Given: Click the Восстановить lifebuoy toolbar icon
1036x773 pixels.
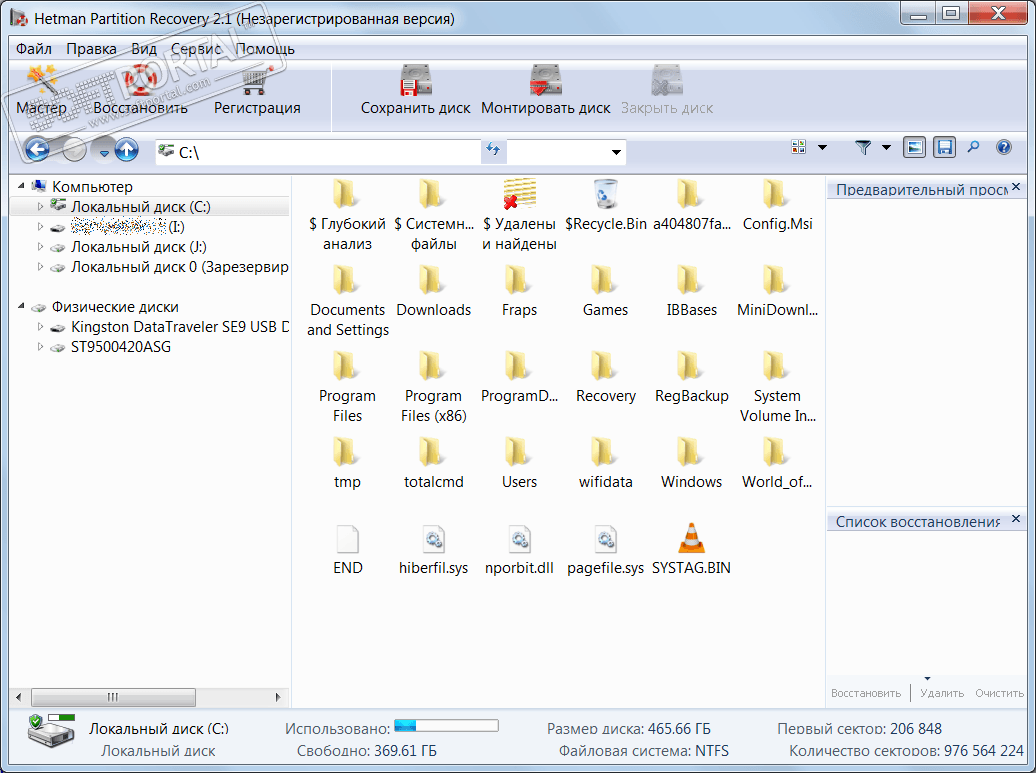Looking at the screenshot, I should (140, 91).
